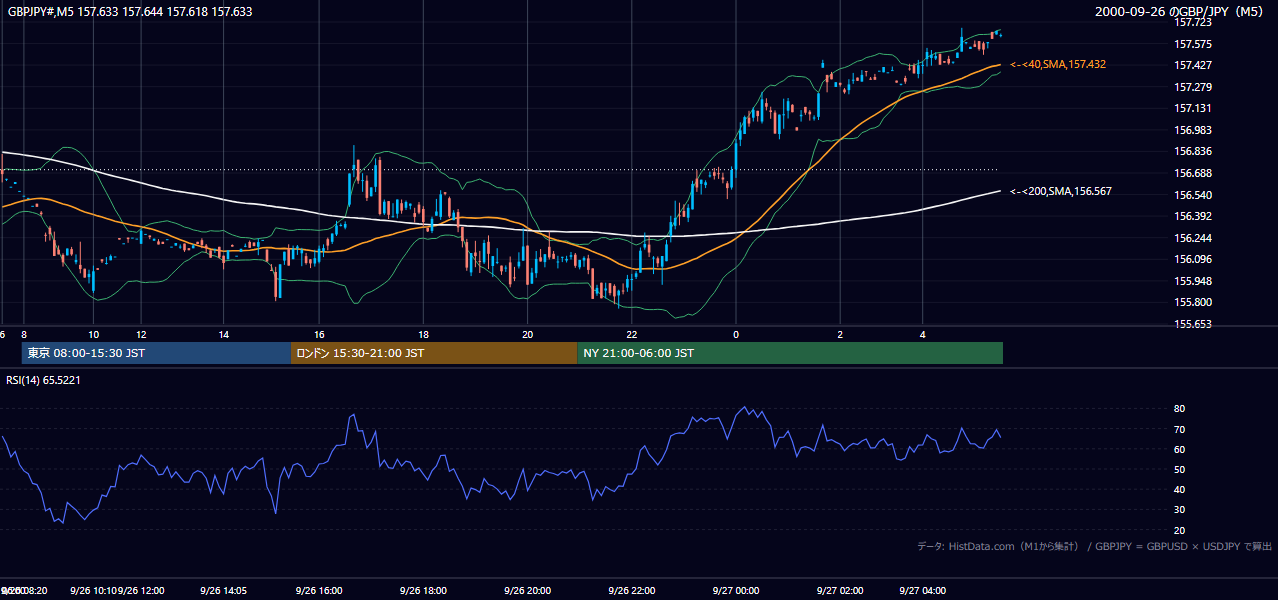Click price axis value 157.575
Viewport: 1278px width, 600px height.
point(1193,45)
